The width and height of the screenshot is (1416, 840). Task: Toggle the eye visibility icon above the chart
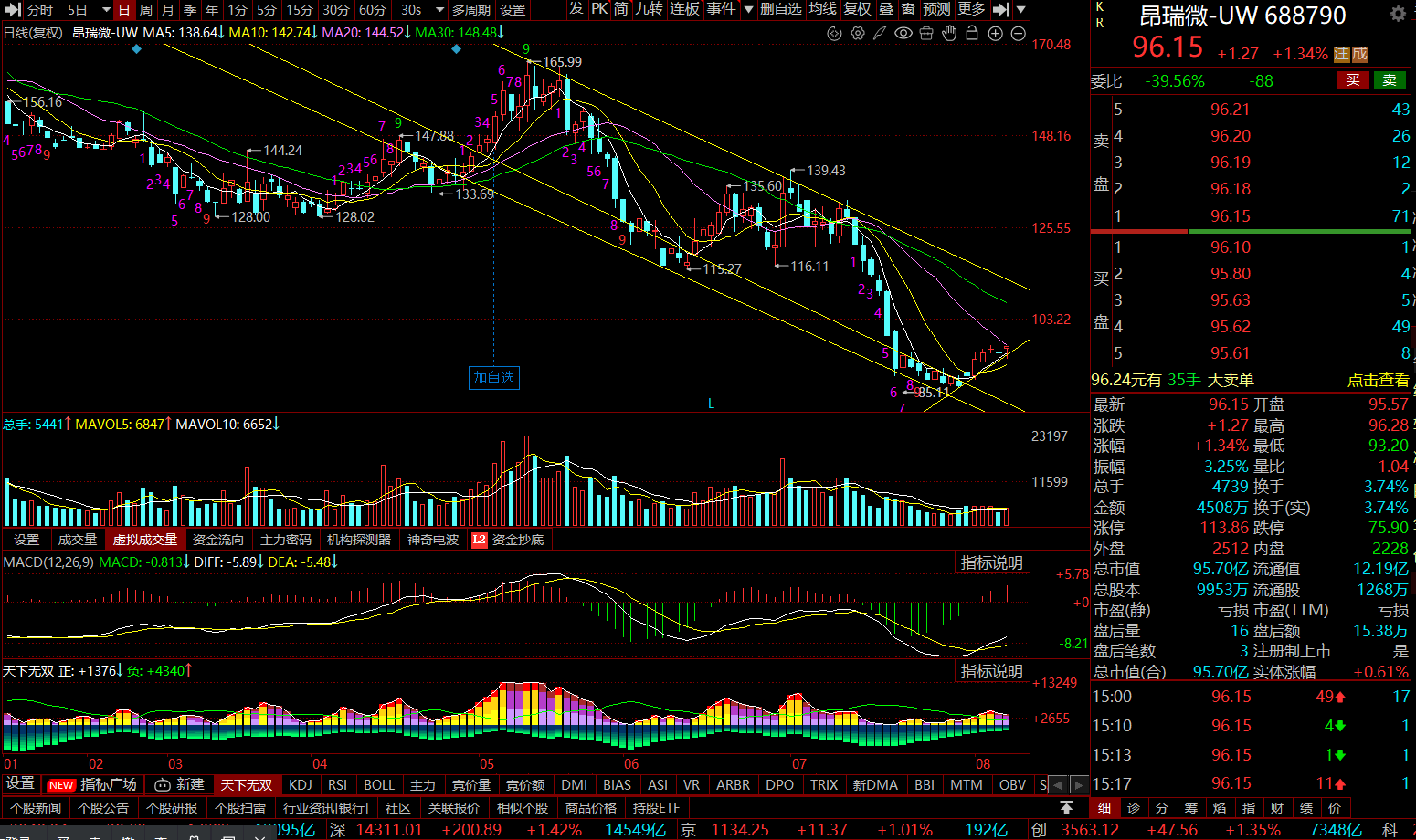pos(903,33)
